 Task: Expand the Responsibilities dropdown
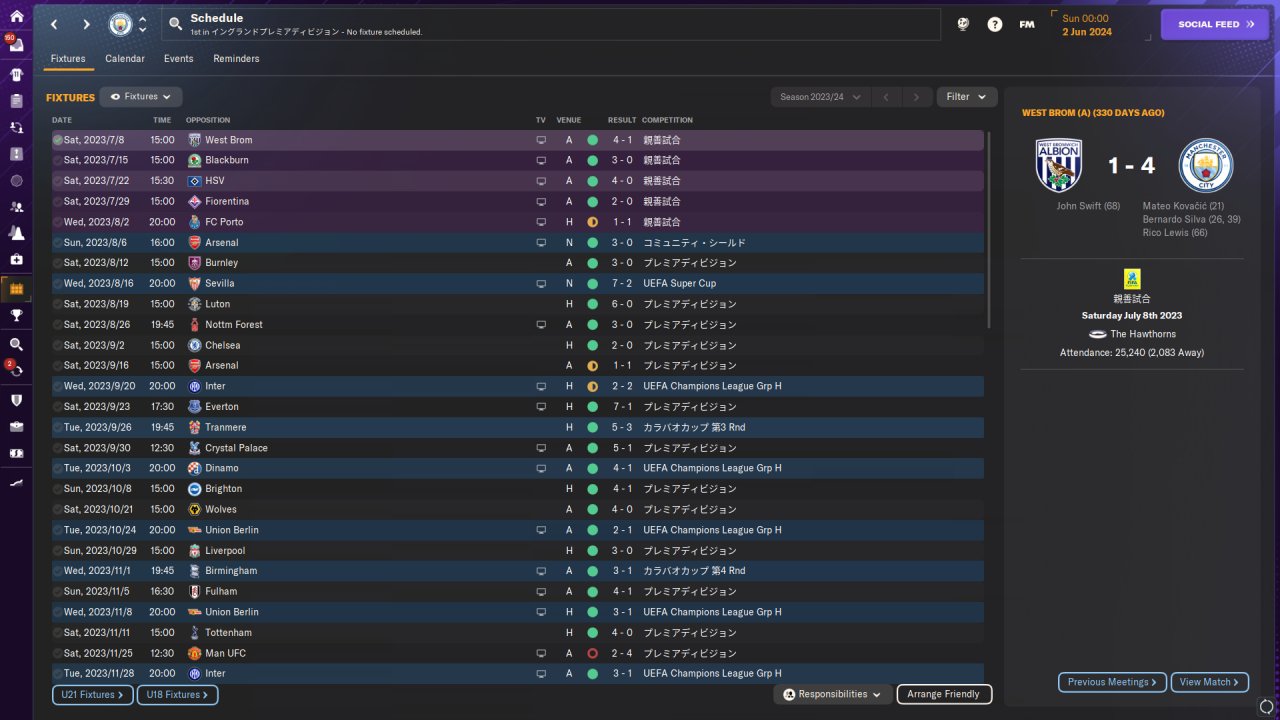(x=833, y=694)
